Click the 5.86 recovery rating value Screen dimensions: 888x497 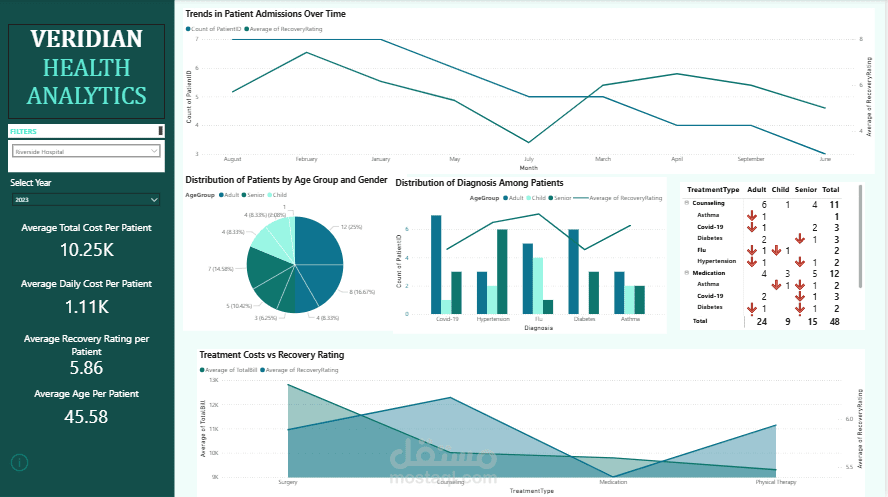click(x=87, y=368)
